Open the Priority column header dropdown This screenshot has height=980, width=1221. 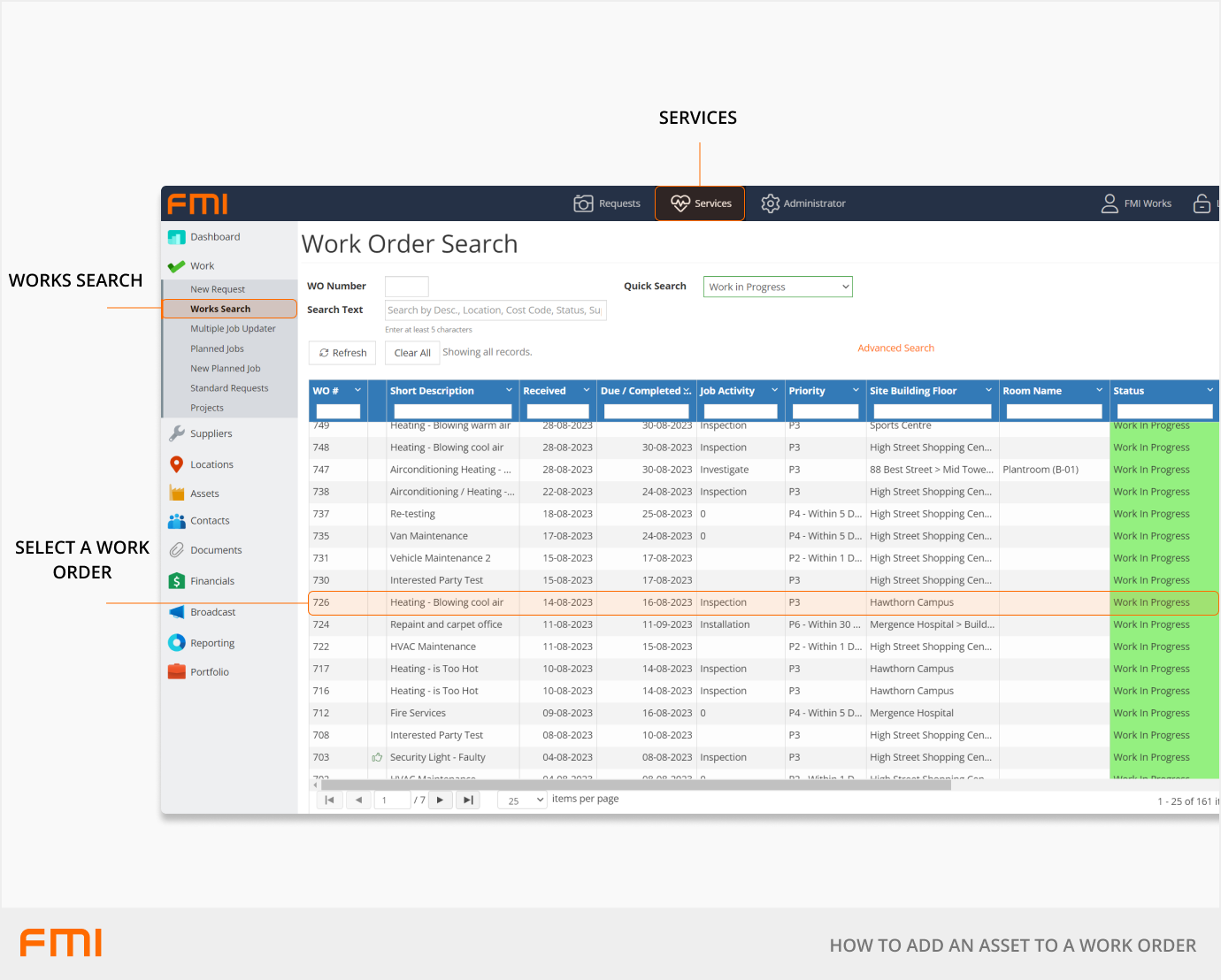pos(856,390)
